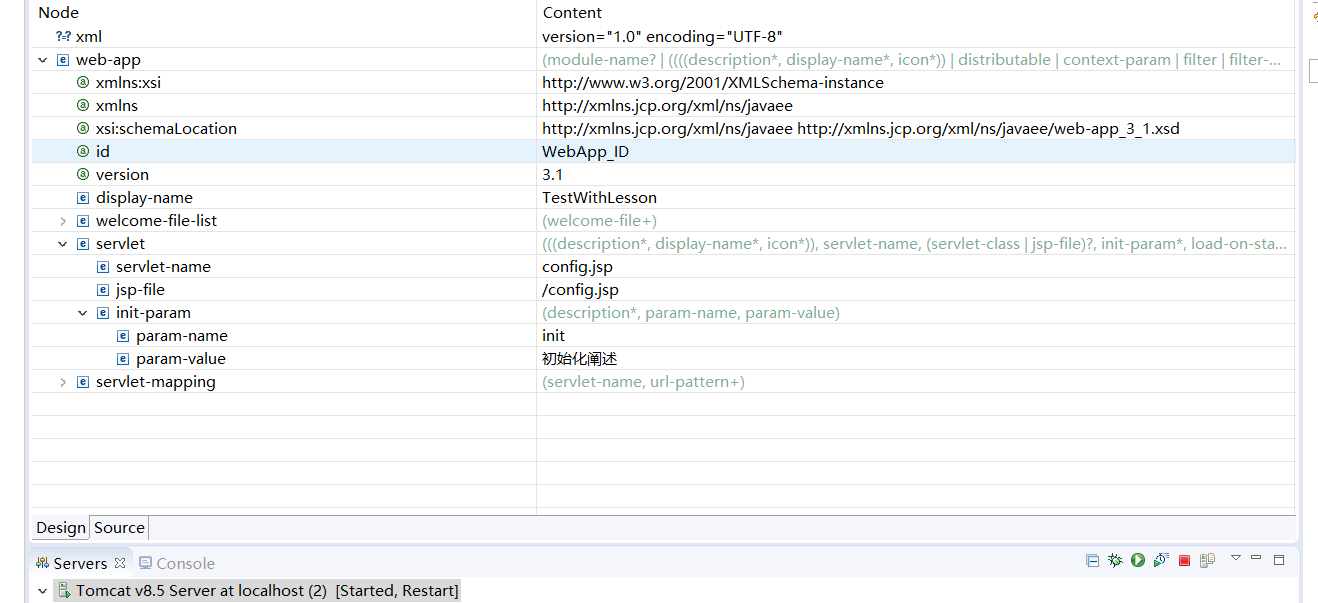Stop the Tomcat server
This screenshot has height=603, width=1318.
coord(1184,560)
